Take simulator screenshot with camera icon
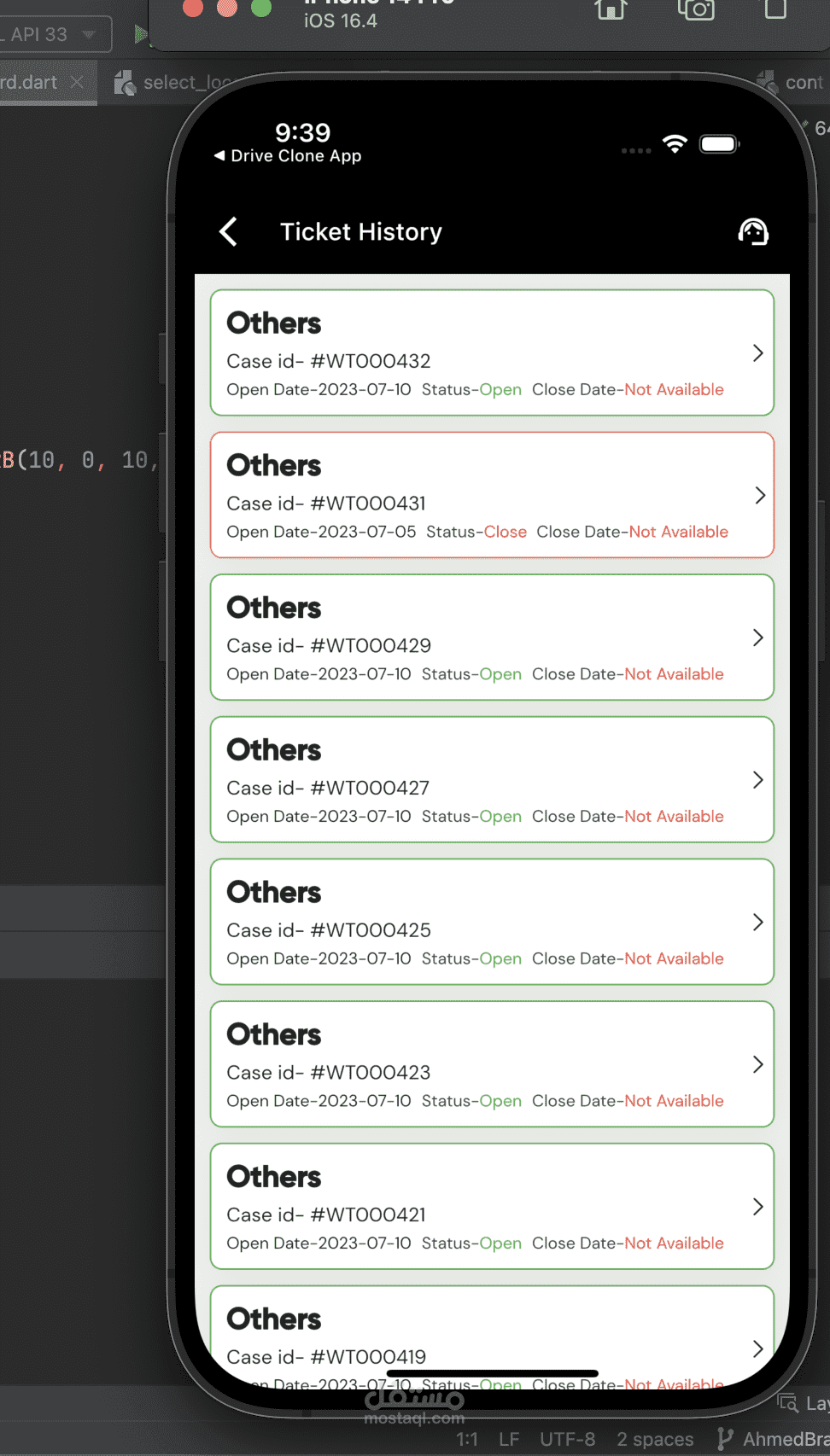The height and width of the screenshot is (1456, 830). [x=696, y=9]
